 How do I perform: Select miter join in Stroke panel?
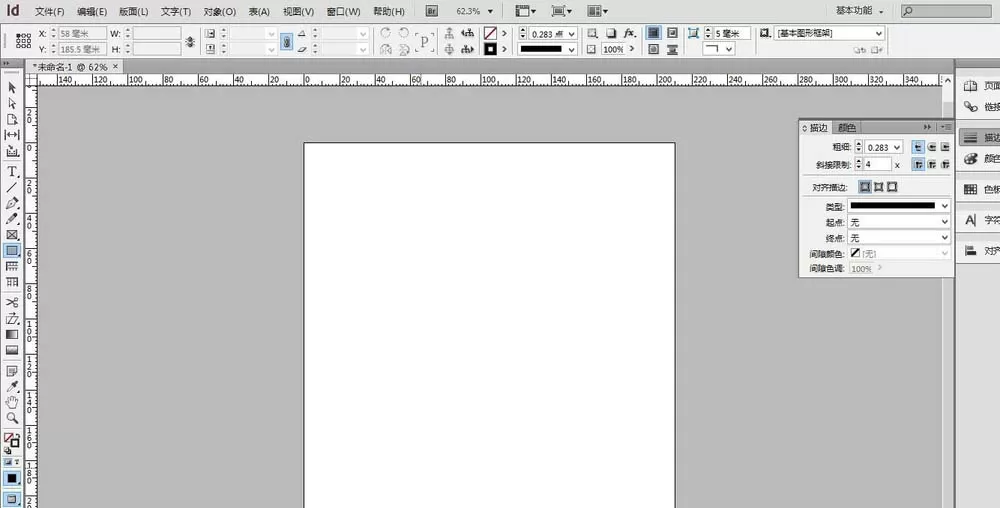(918, 164)
